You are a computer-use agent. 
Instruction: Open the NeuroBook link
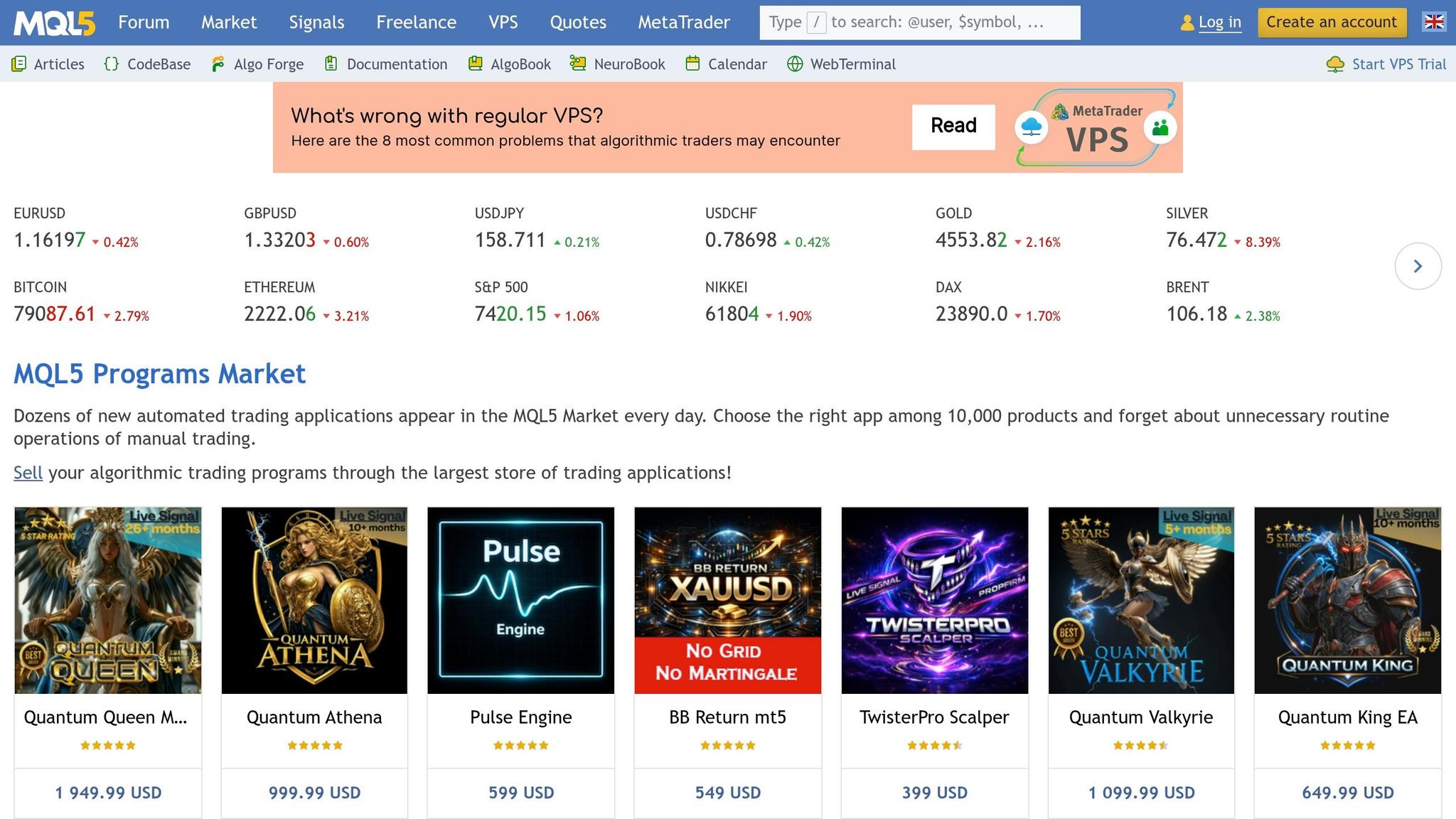coord(630,64)
